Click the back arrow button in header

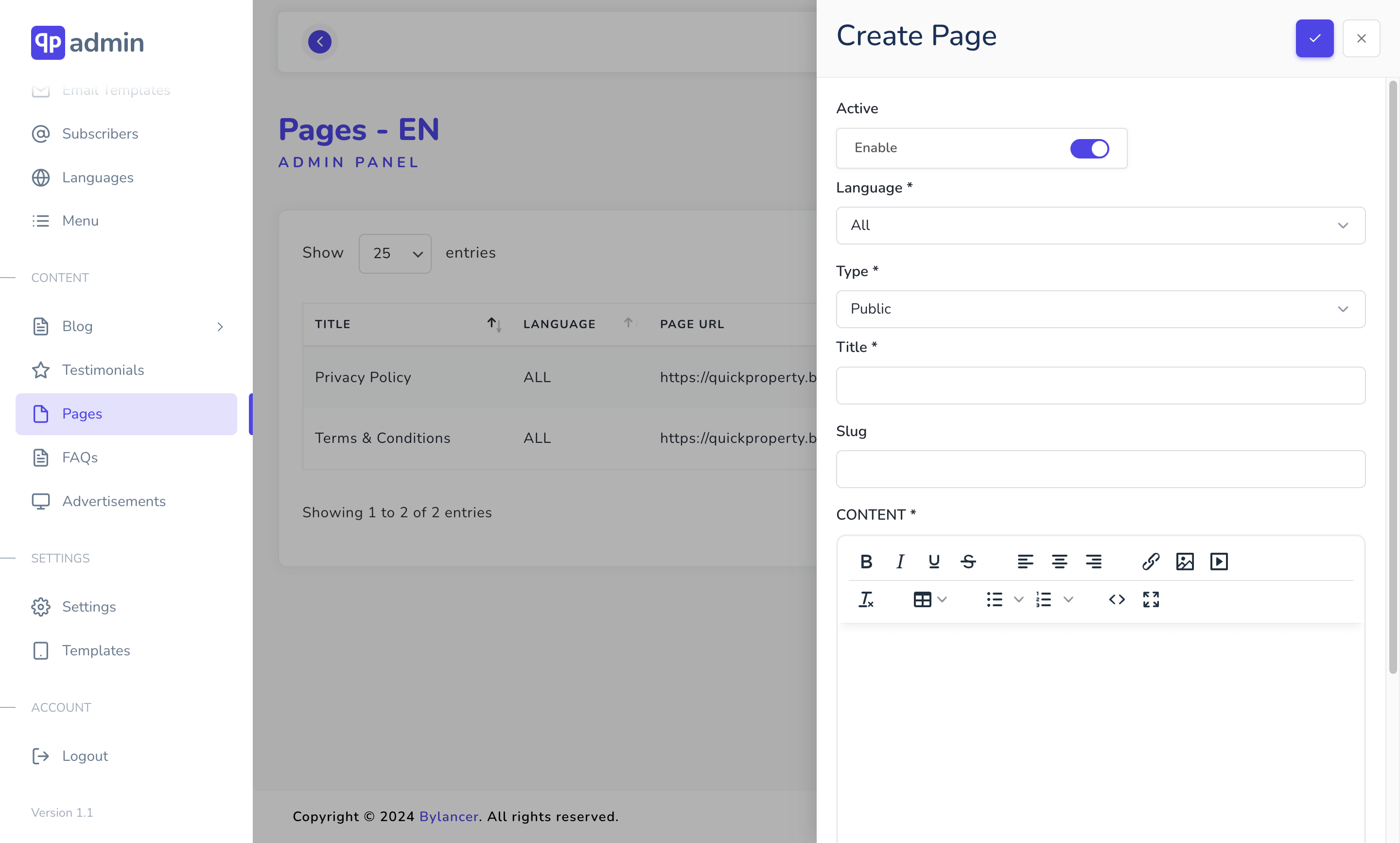coord(320,41)
